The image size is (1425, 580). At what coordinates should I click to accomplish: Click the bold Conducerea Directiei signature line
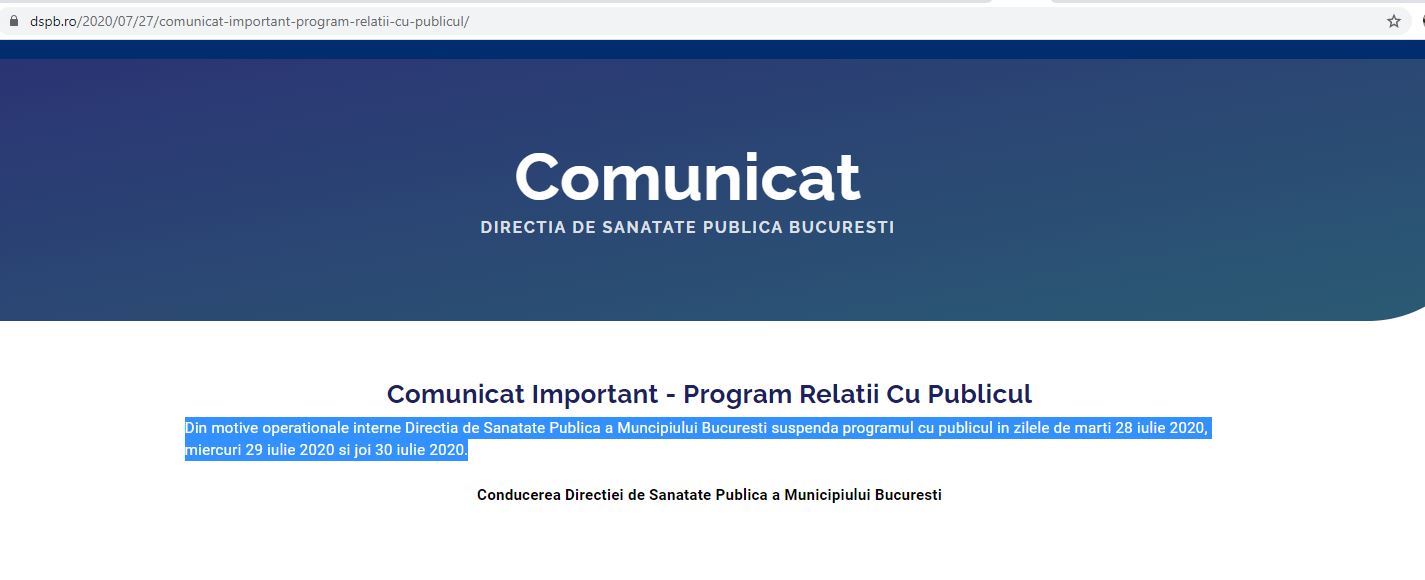click(x=709, y=495)
